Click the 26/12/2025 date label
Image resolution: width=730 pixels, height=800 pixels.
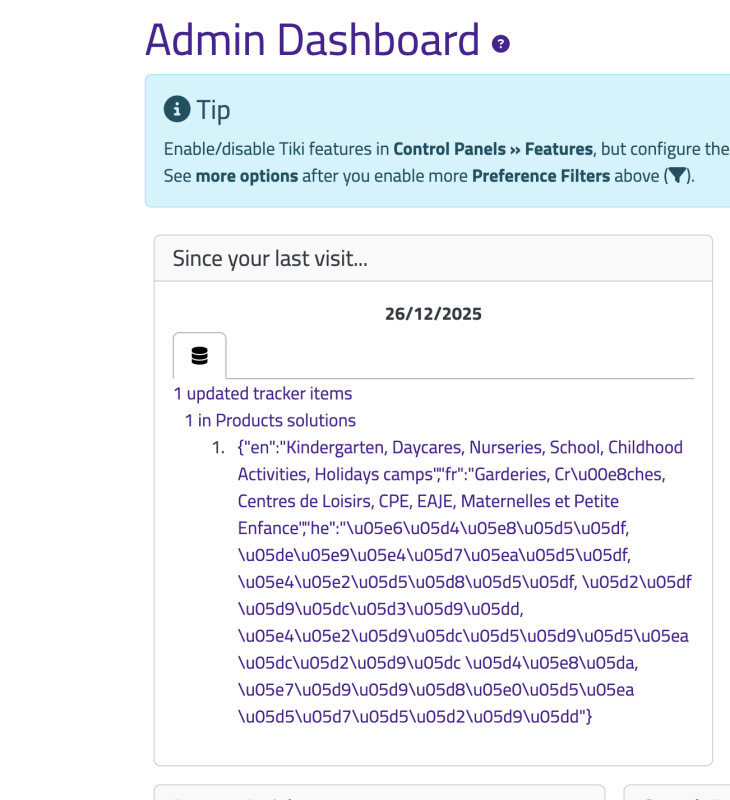pyautogui.click(x=433, y=314)
